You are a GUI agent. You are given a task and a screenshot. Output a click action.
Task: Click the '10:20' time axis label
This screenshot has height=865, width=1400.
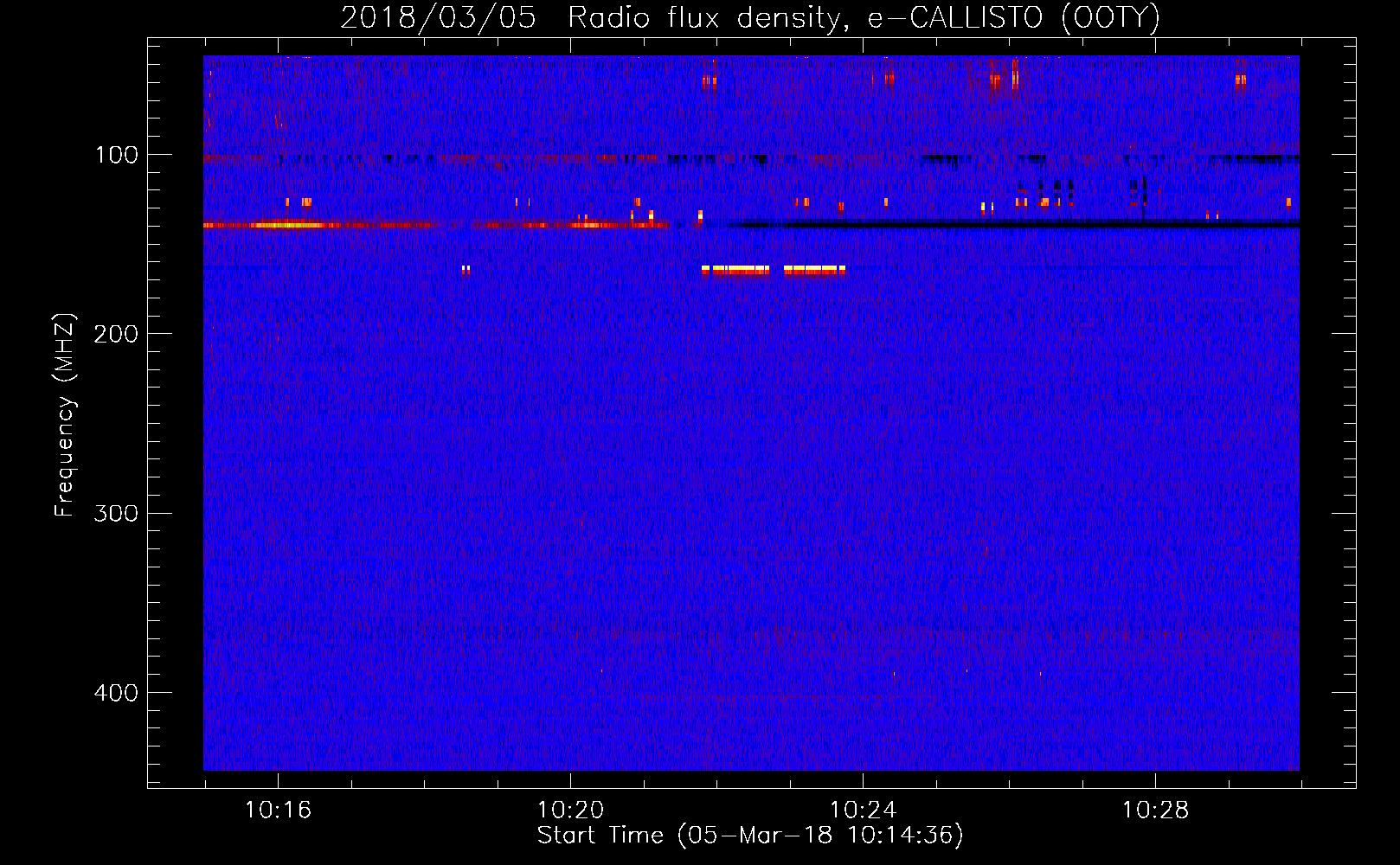(570, 811)
